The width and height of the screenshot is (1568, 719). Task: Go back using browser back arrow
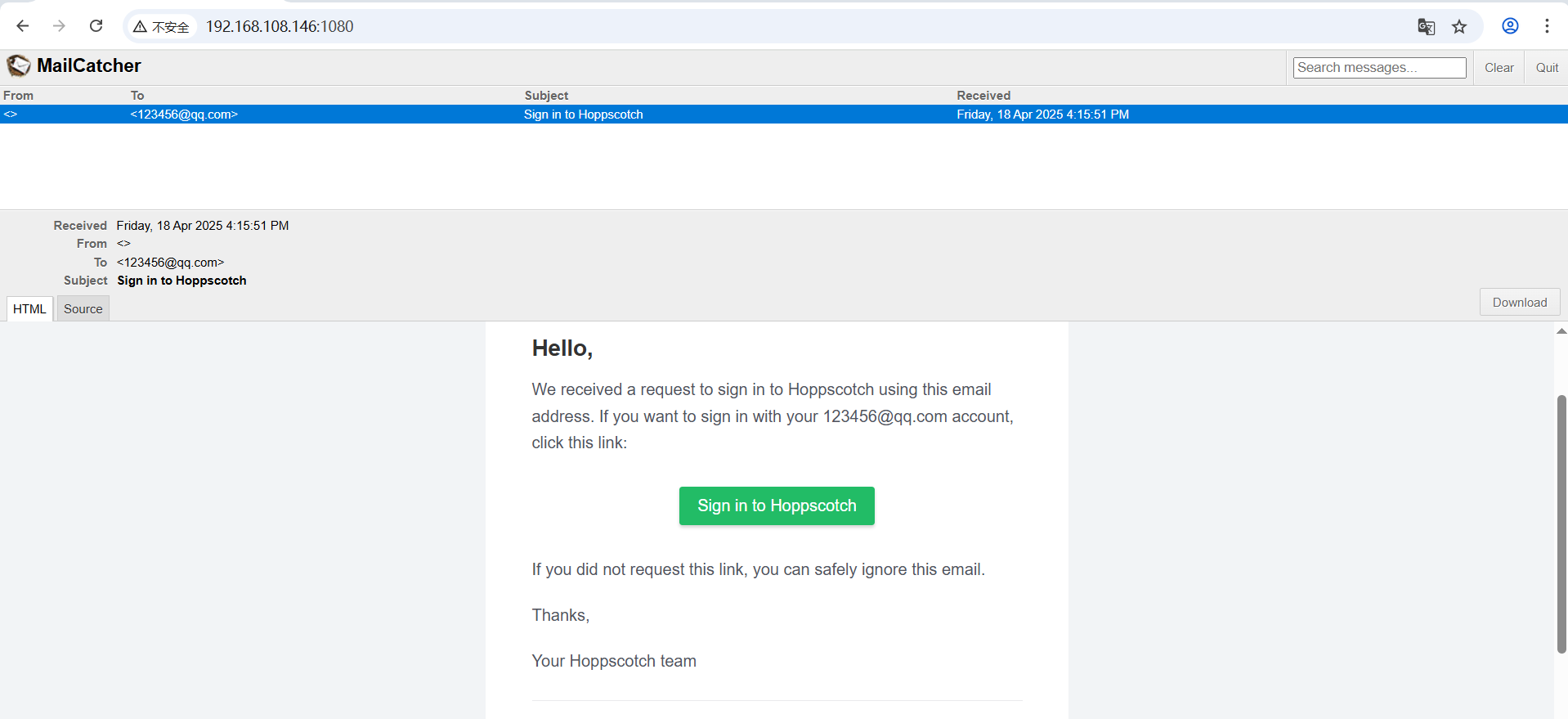coord(23,26)
